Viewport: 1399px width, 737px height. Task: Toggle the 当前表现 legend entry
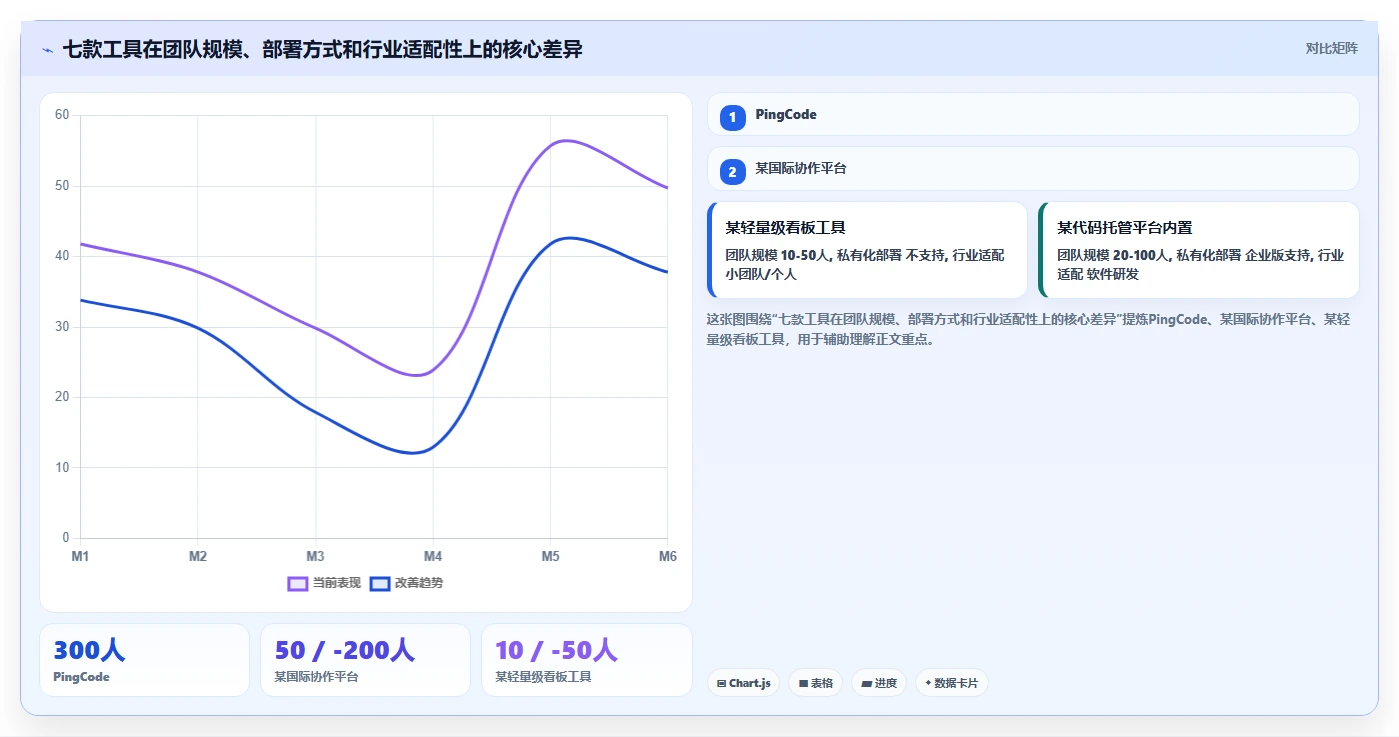tap(324, 583)
